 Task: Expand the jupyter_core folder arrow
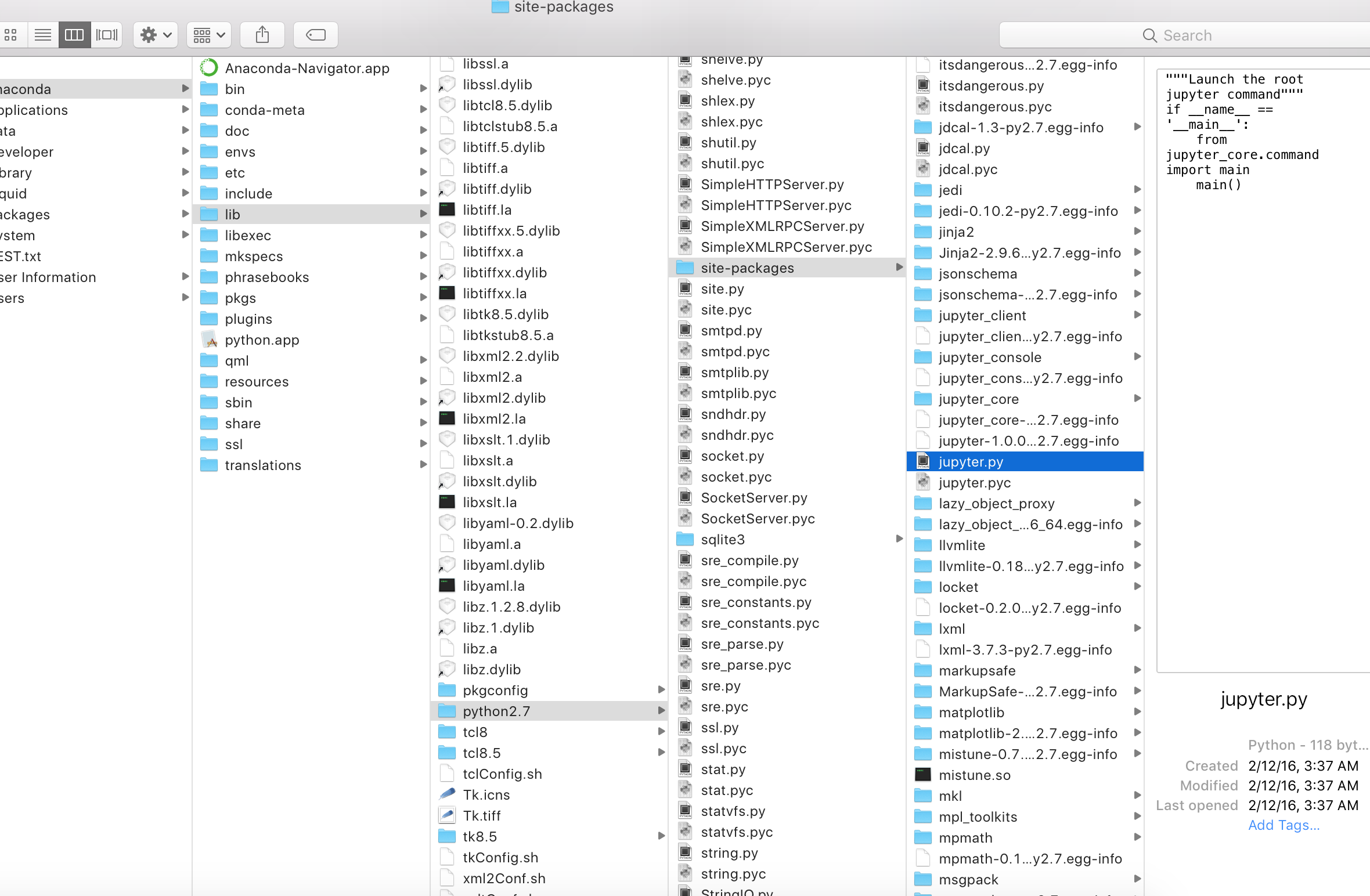tap(1136, 399)
